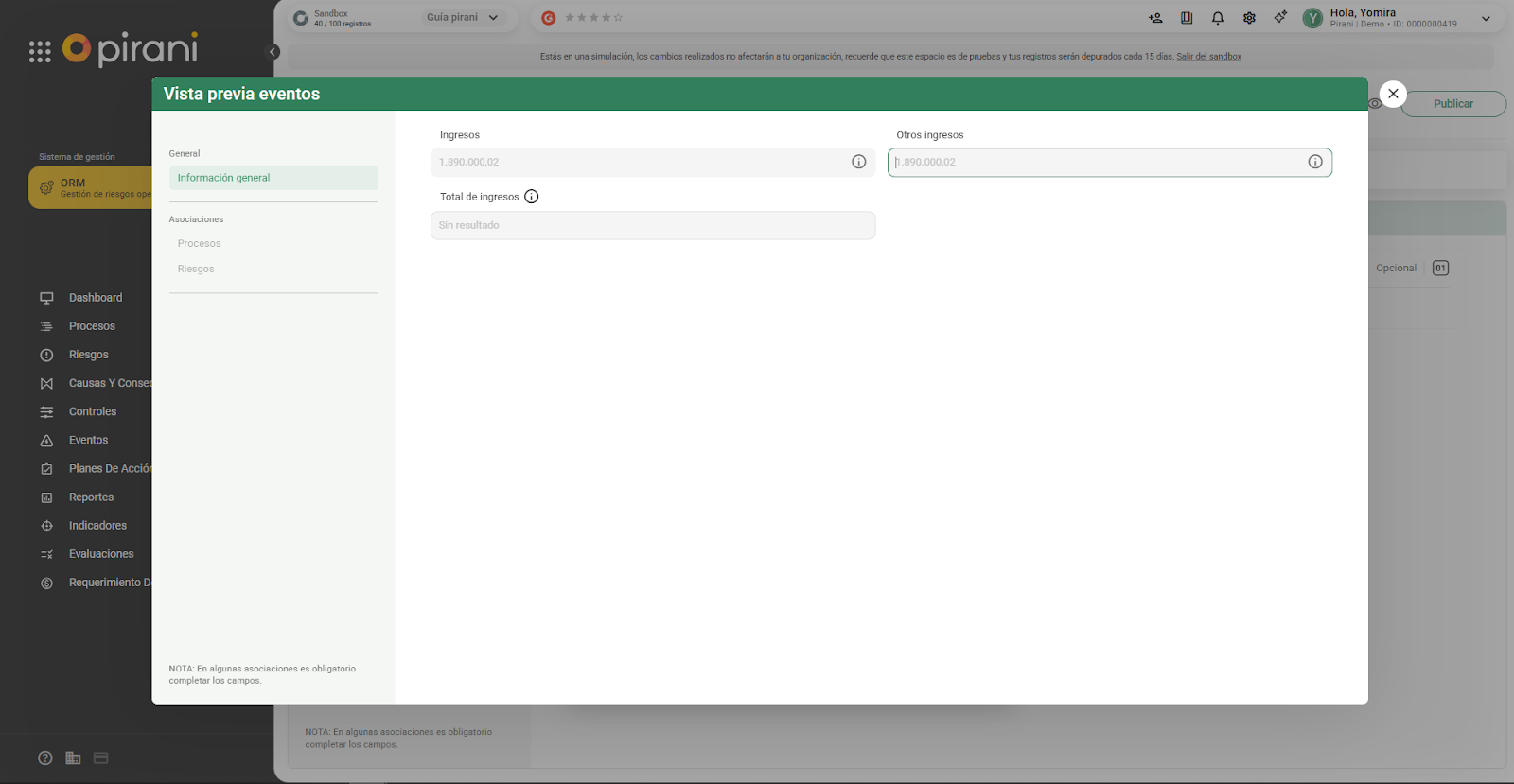This screenshot has width=1514, height=784.
Task: Expand the Hola, Yomira account menu
Action: 1486,18
